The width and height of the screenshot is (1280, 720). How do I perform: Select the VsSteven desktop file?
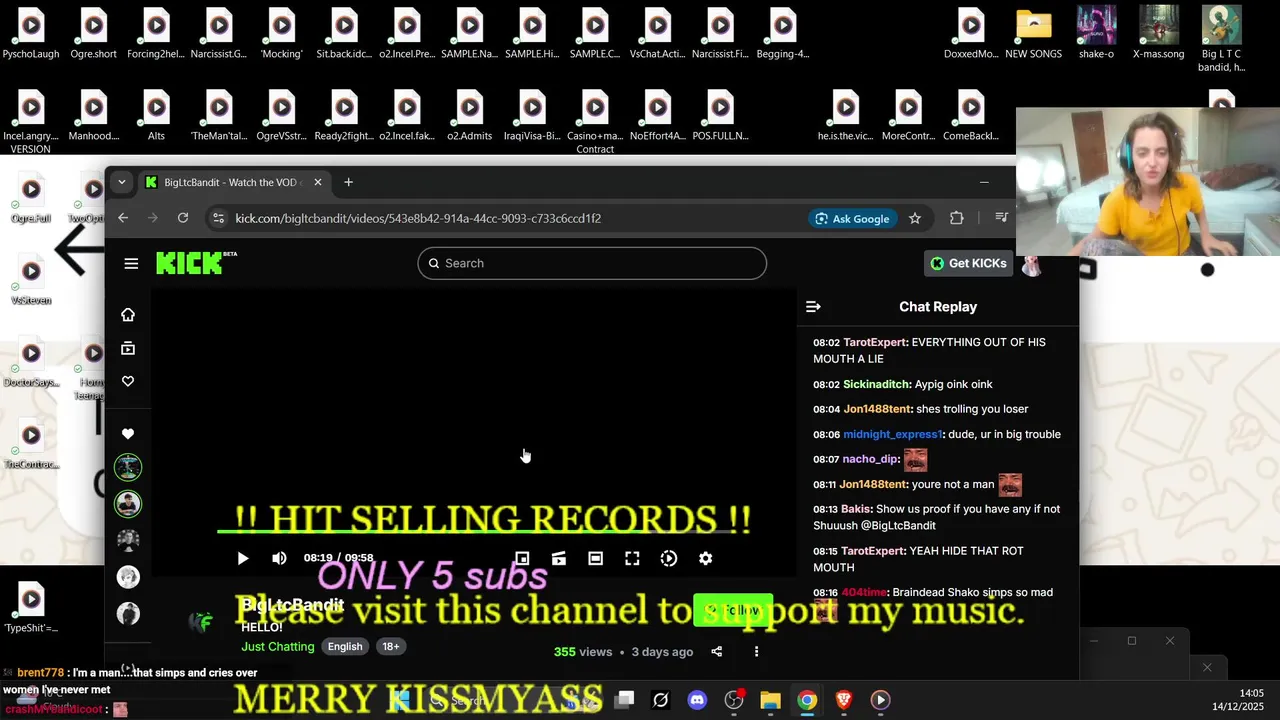31,279
